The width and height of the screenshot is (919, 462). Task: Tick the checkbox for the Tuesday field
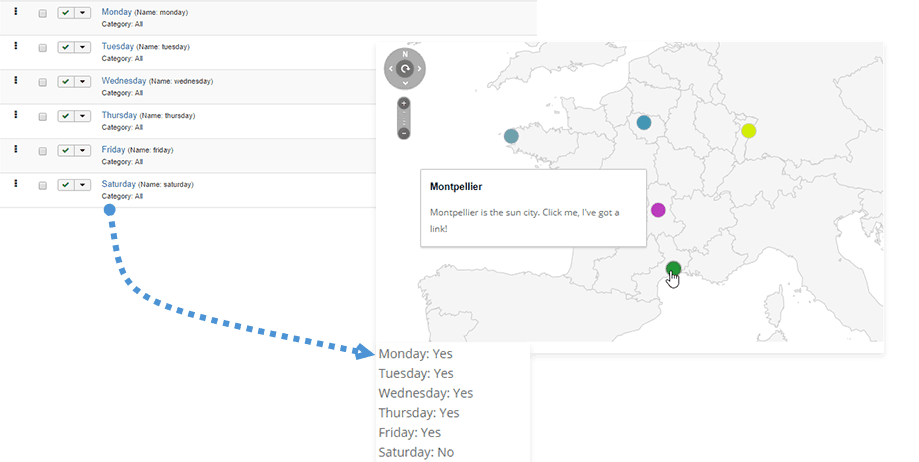[42, 48]
